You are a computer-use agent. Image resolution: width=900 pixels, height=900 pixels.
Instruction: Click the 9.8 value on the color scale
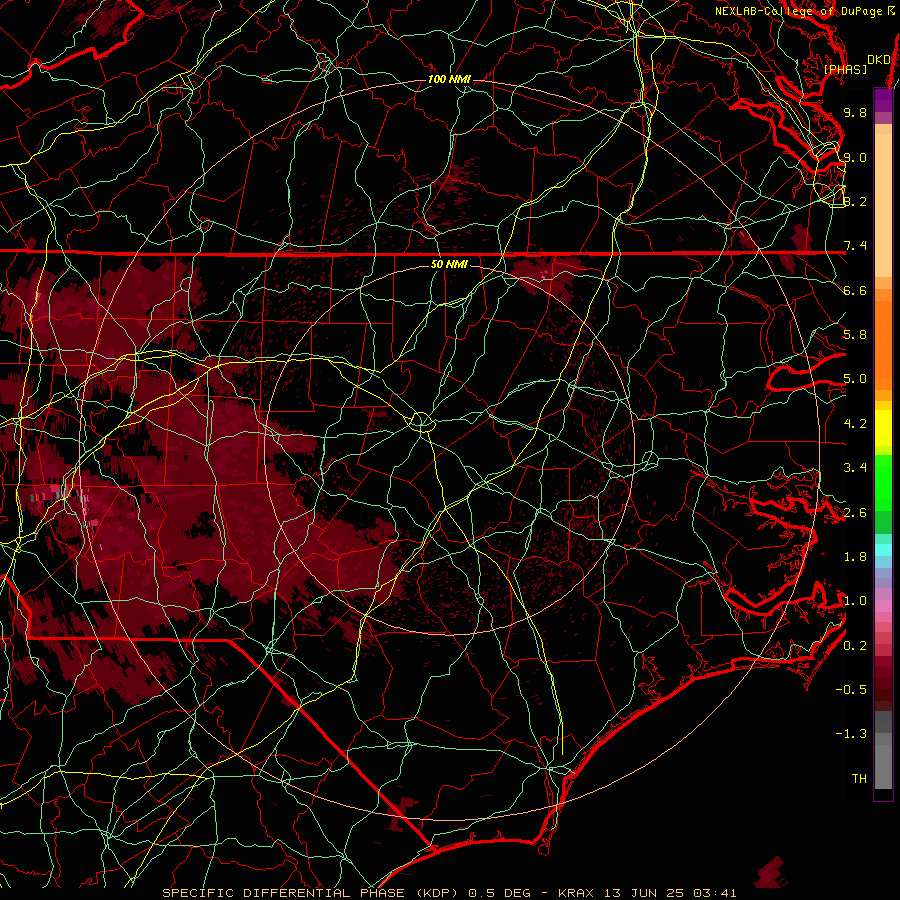point(855,113)
